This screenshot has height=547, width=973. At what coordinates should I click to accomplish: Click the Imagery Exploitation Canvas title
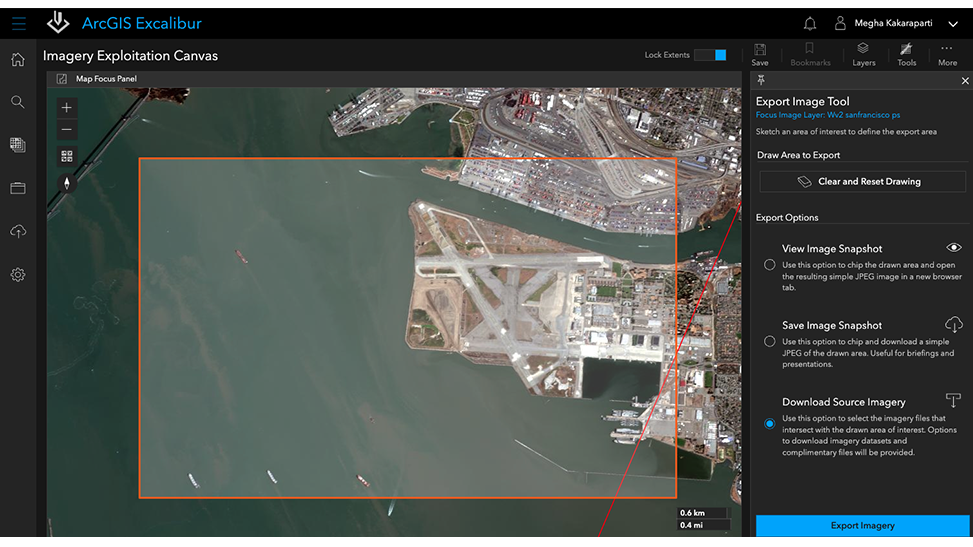coord(130,56)
